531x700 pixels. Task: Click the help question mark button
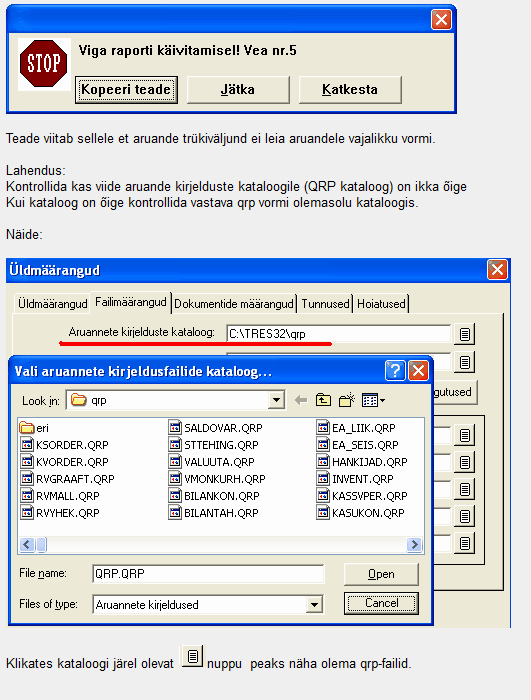pos(395,371)
